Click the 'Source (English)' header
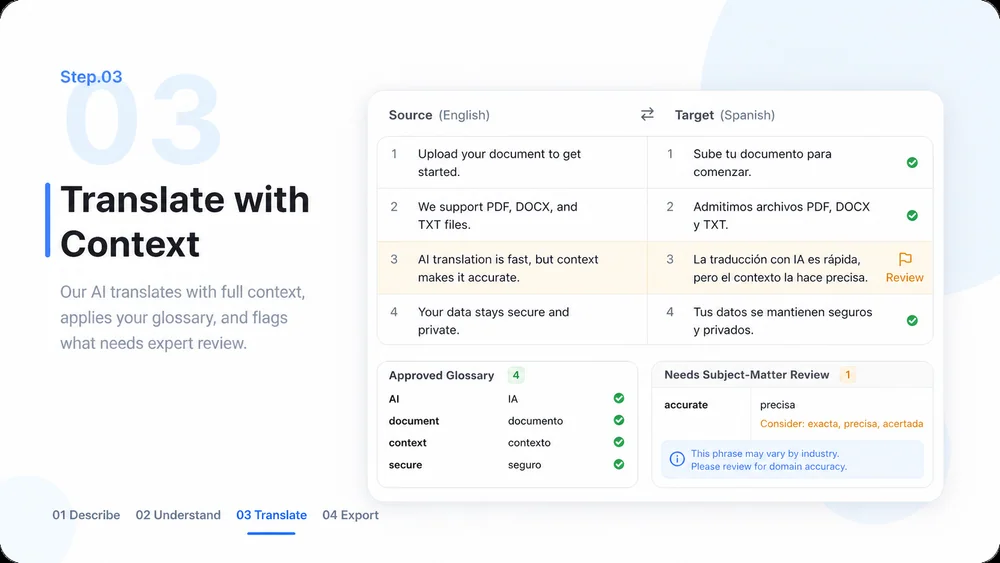Viewport: 1000px width, 563px height. coord(439,115)
